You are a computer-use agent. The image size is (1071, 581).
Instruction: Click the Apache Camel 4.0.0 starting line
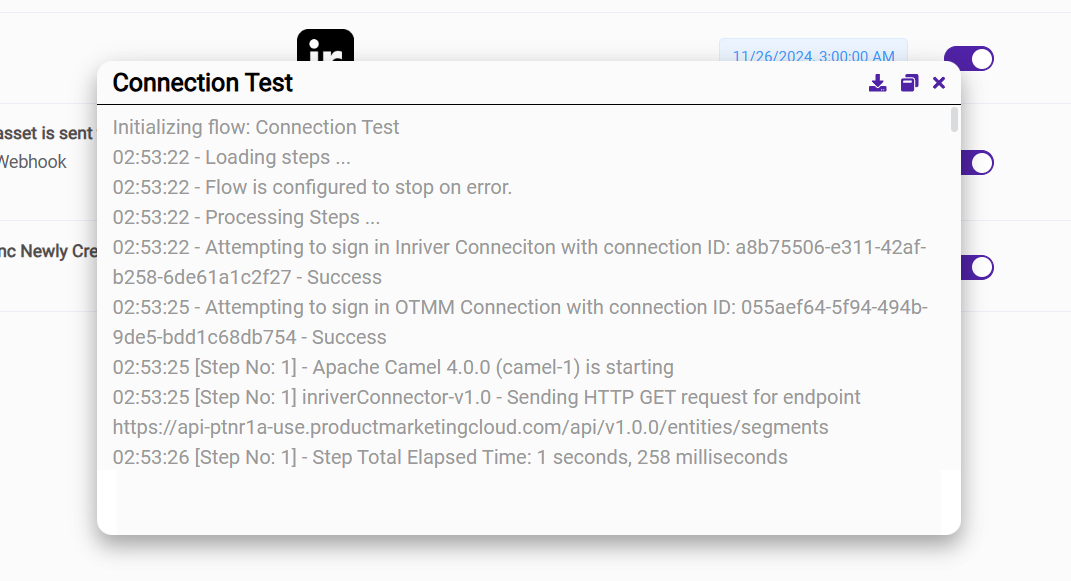[x=393, y=367]
